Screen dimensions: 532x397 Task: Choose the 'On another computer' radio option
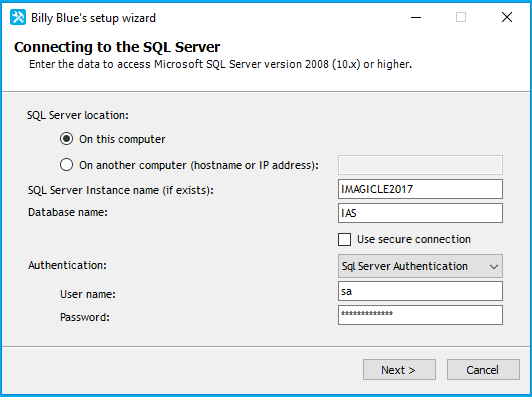tap(66, 165)
